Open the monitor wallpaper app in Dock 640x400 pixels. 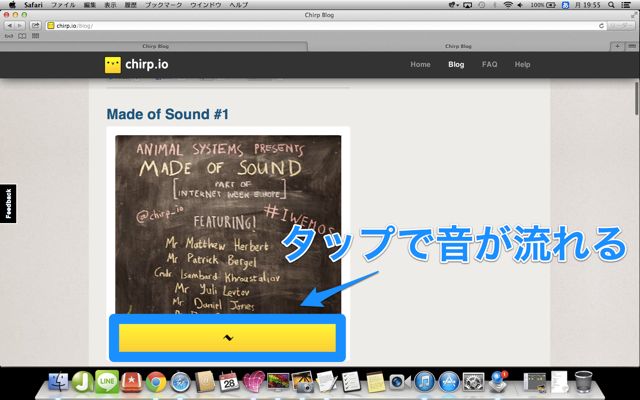278,382
